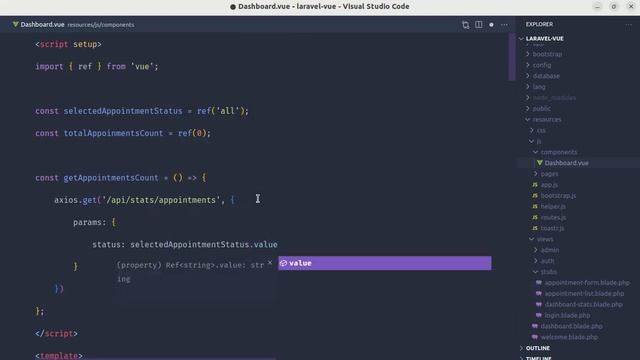Open helper.js file in Explorer
The image size is (640, 360).
pos(553,207)
